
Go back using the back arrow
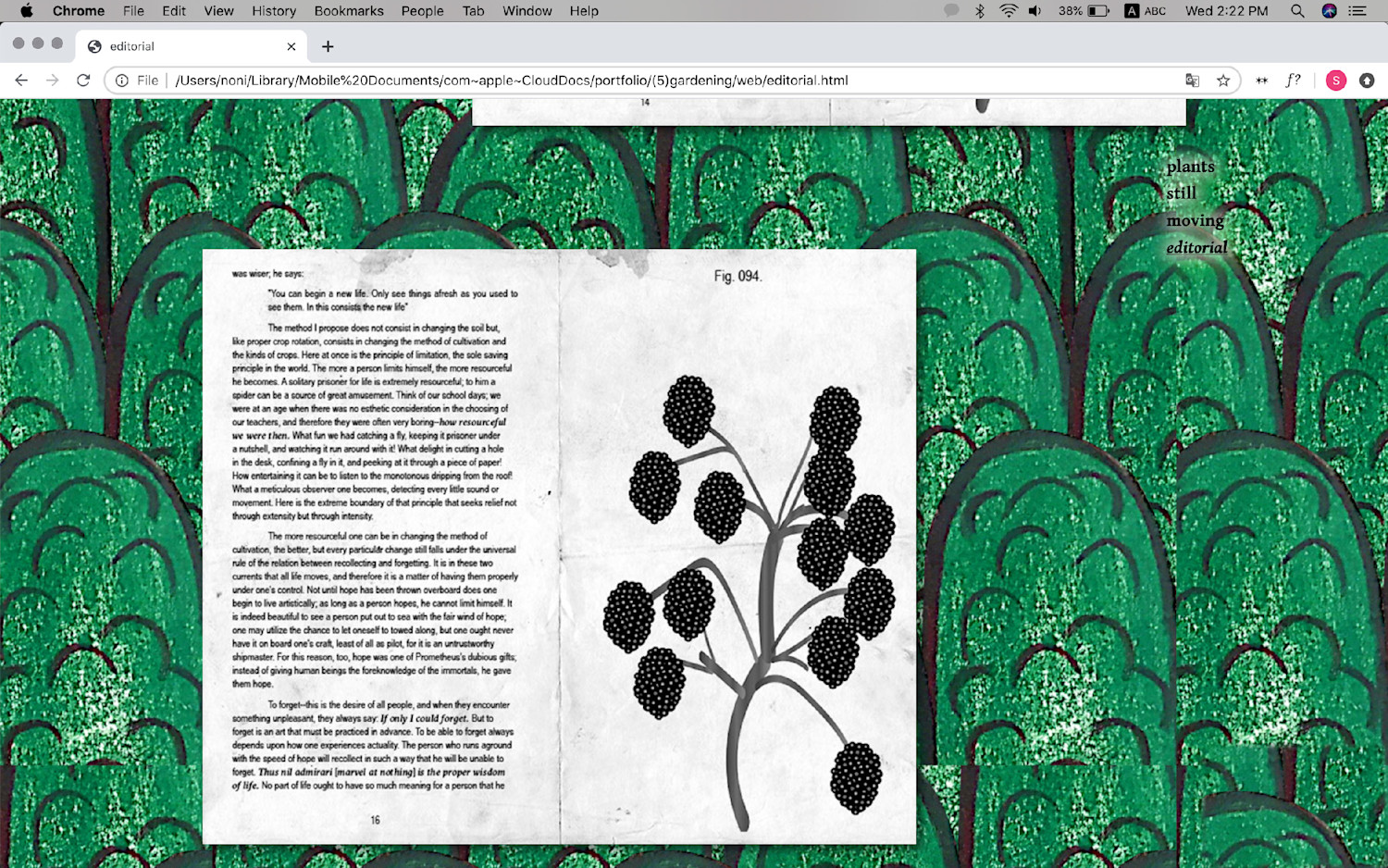click(x=21, y=81)
